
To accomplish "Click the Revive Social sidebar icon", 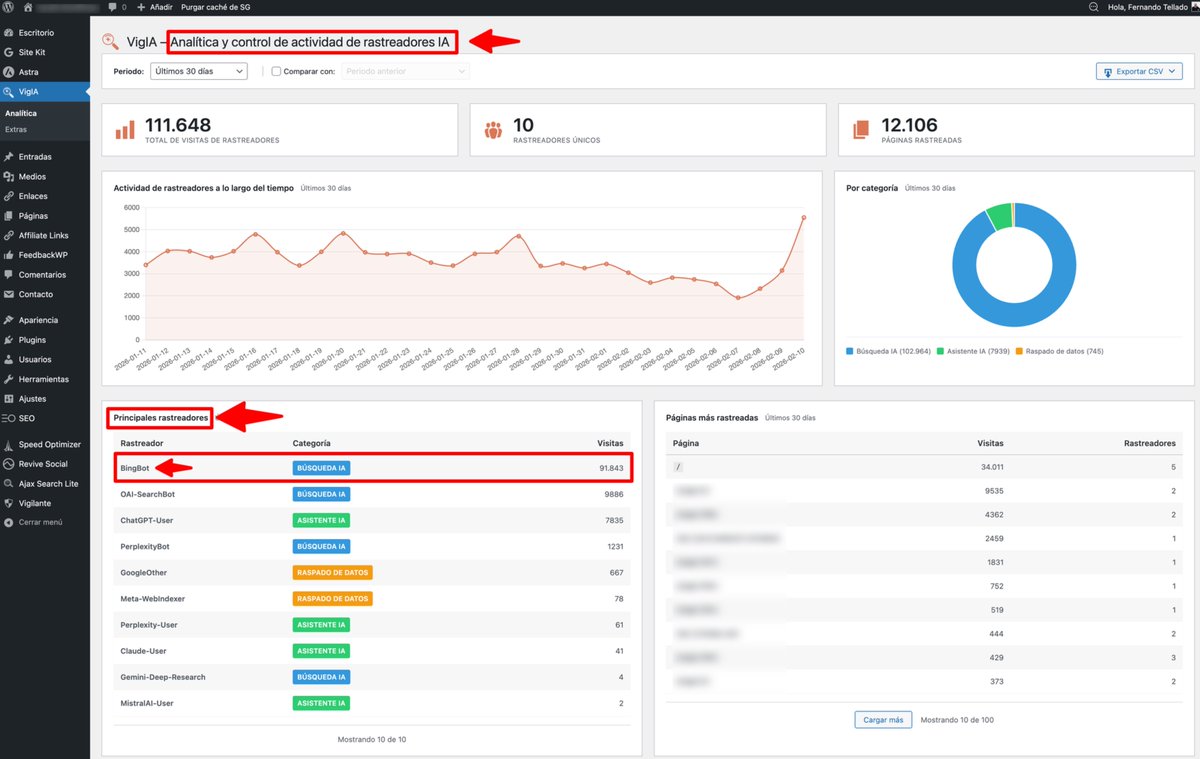I will coord(9,464).
